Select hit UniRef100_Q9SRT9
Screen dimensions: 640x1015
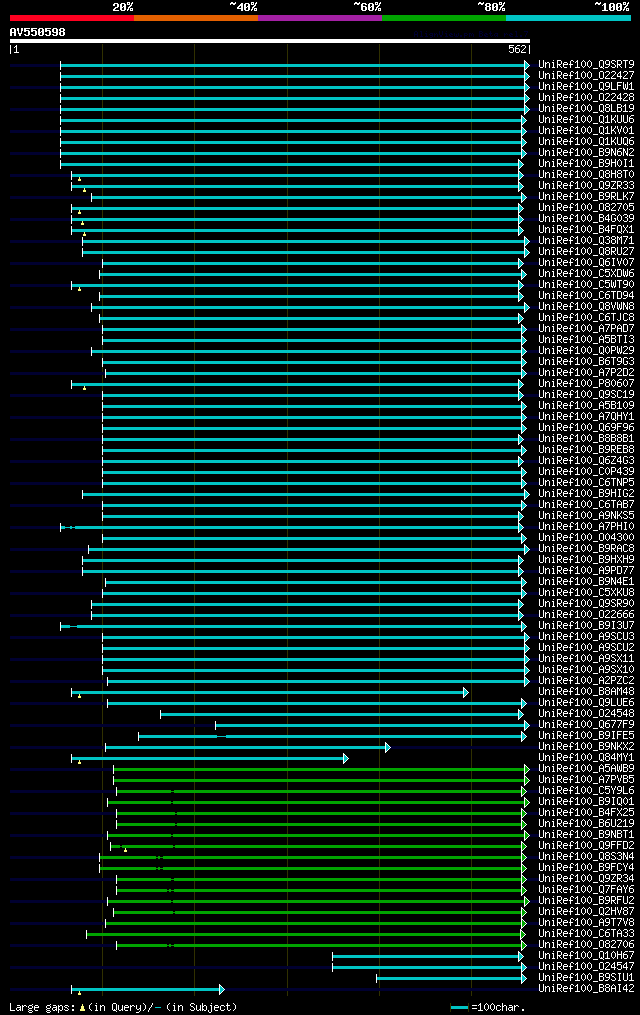click(x=586, y=65)
